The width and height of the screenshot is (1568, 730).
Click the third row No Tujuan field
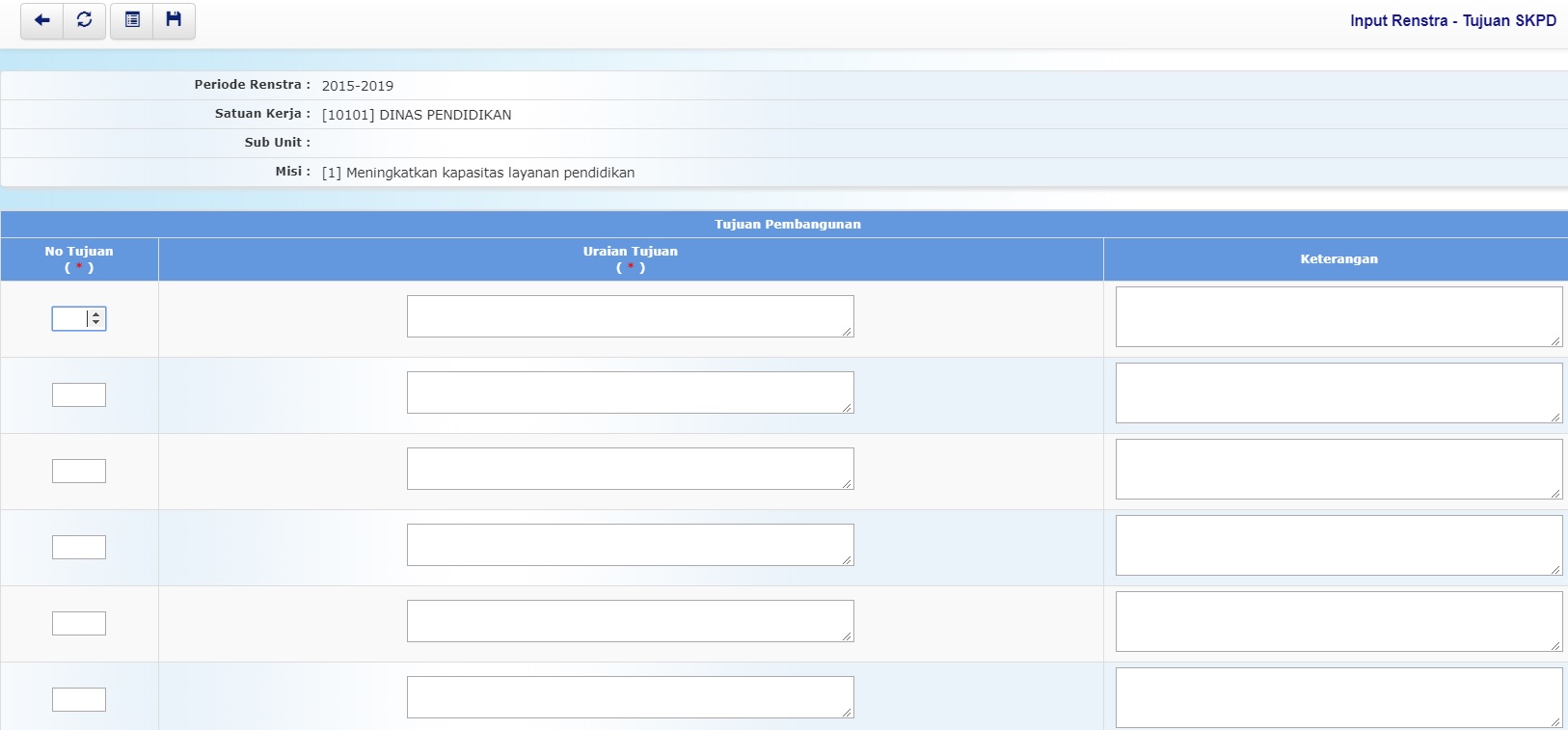click(79, 471)
